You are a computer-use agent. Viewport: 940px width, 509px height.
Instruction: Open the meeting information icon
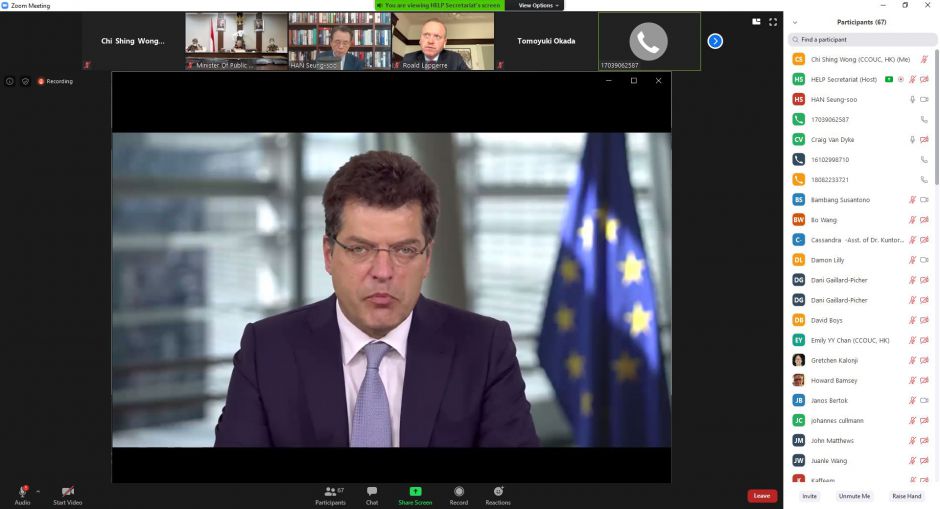[x=10, y=81]
